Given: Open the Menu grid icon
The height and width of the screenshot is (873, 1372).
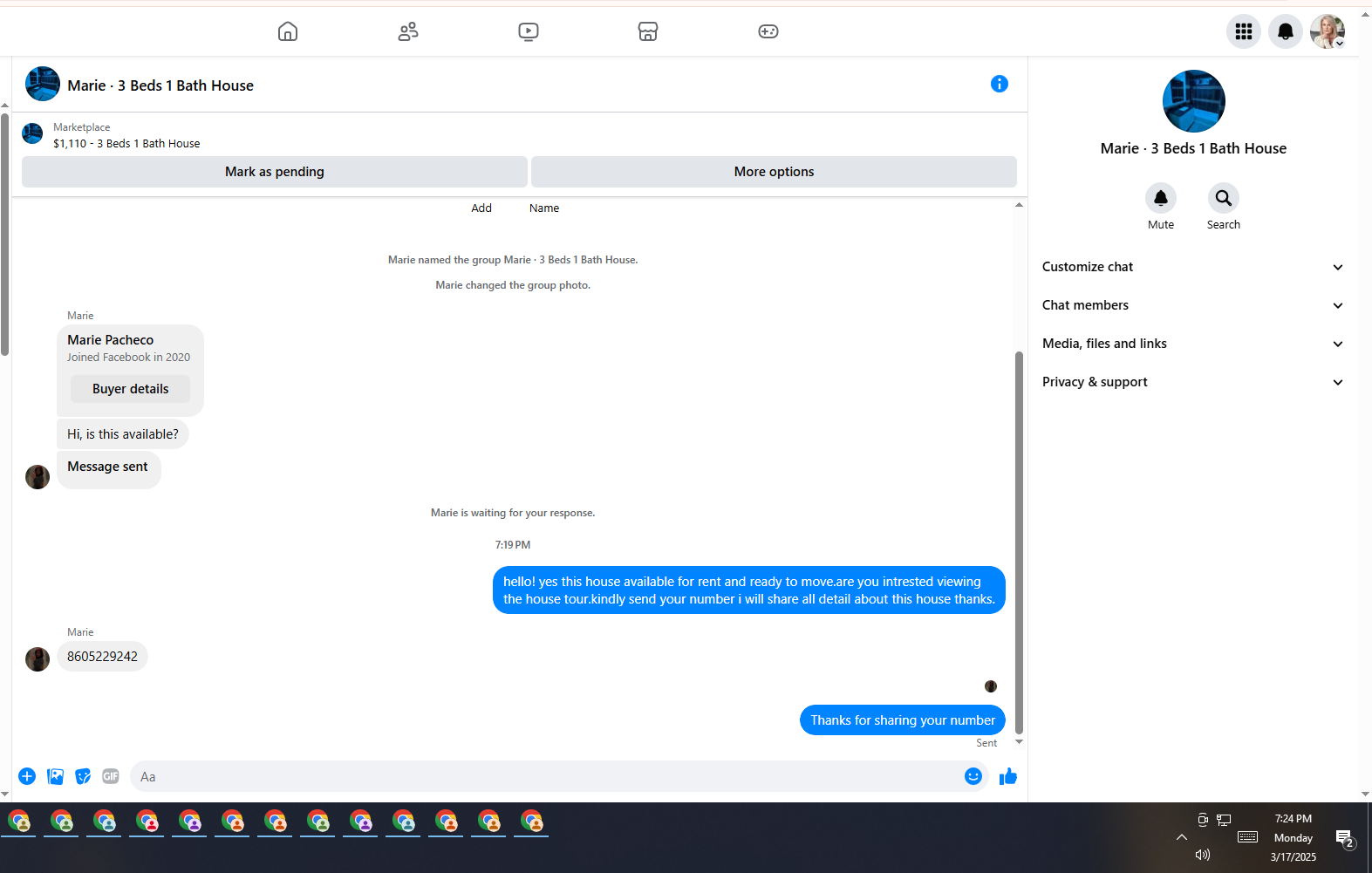Looking at the screenshot, I should pos(1244,31).
